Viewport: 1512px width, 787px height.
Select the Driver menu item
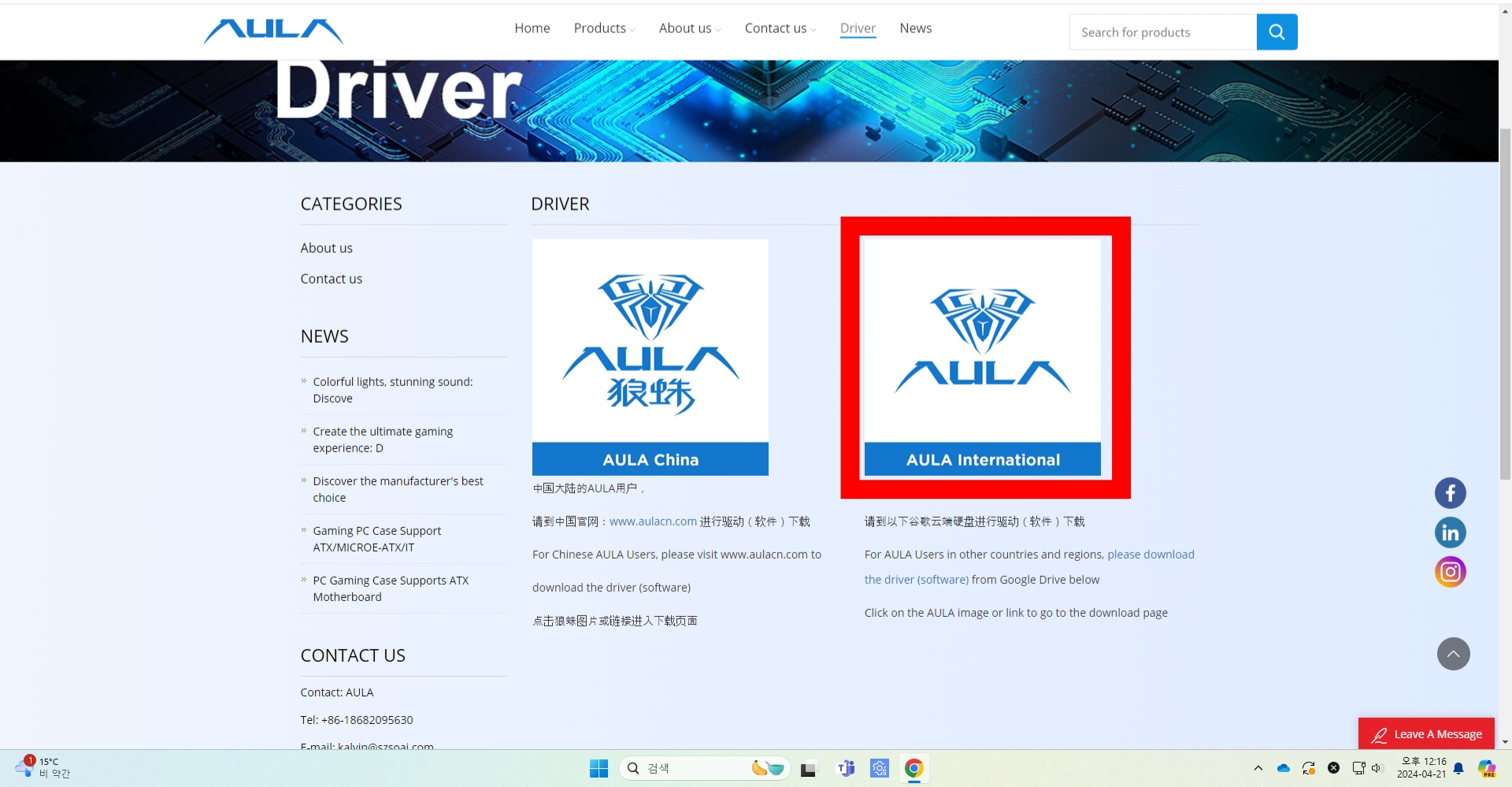858,28
